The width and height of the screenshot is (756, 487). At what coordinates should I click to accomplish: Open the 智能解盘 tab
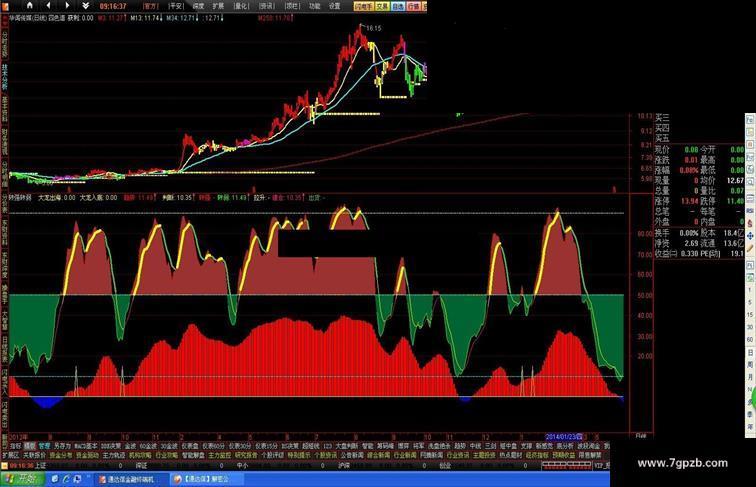(193, 455)
